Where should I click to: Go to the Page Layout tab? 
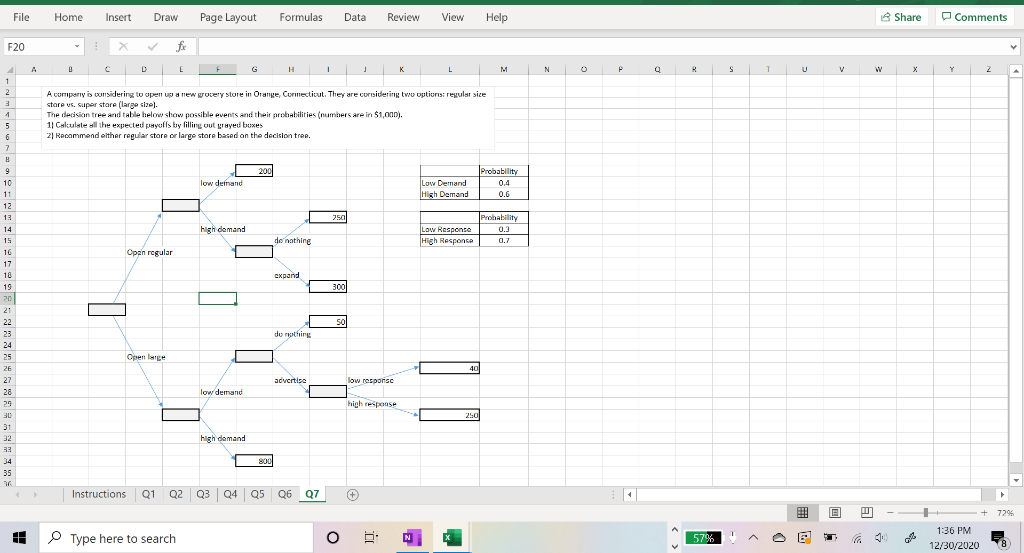point(228,17)
